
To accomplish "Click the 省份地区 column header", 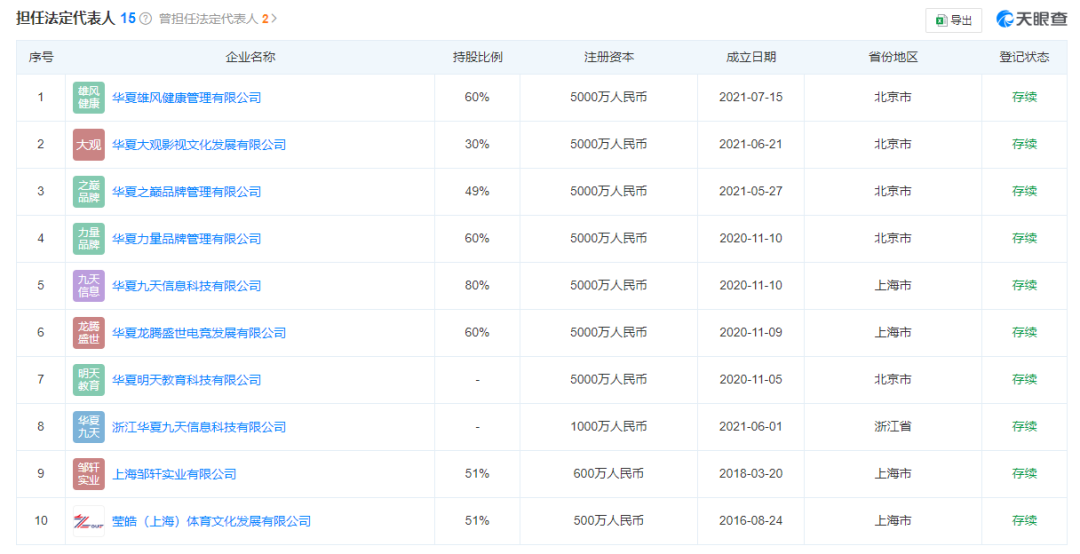I will click(x=893, y=57).
